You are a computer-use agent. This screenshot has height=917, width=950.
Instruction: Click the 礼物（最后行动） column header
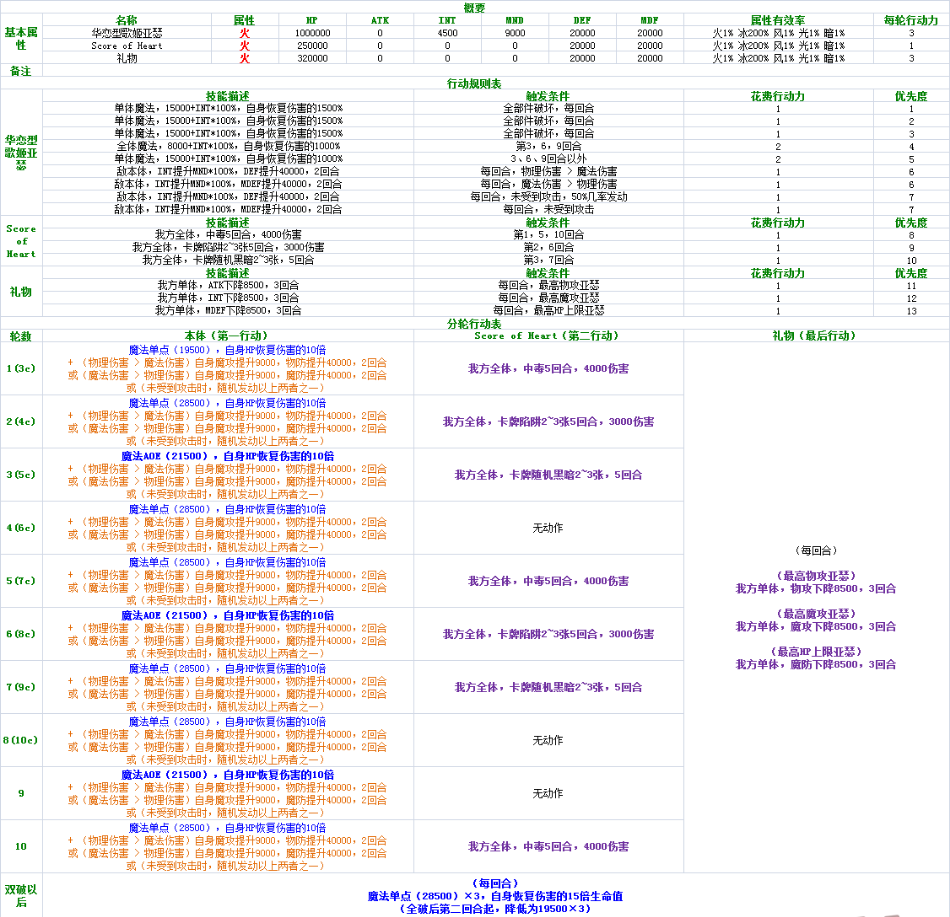click(814, 336)
